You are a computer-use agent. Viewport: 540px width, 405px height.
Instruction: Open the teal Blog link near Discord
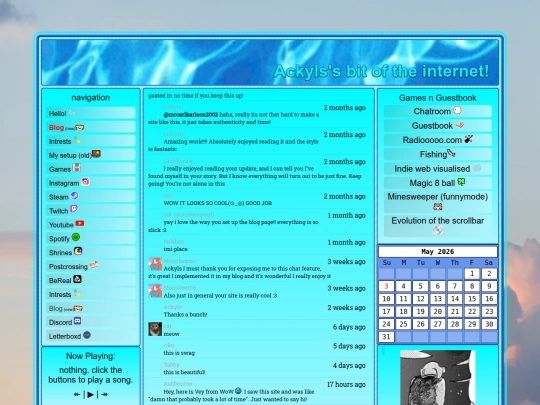91,308
